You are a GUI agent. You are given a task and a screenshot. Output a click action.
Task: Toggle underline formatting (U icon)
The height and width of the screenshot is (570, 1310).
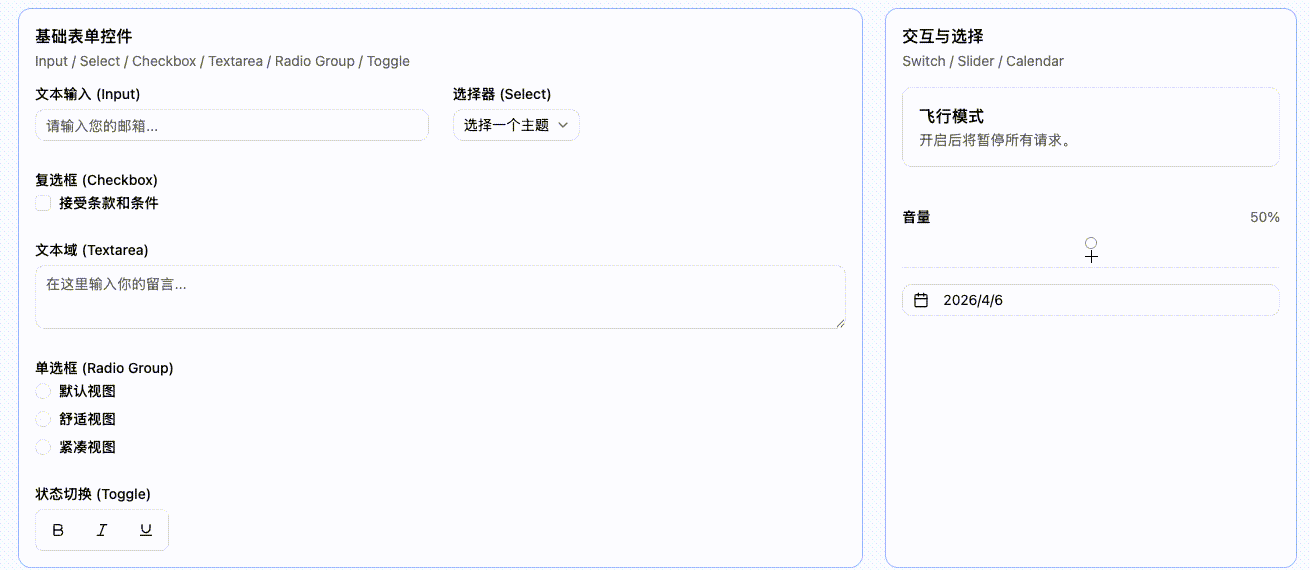[x=146, y=530]
